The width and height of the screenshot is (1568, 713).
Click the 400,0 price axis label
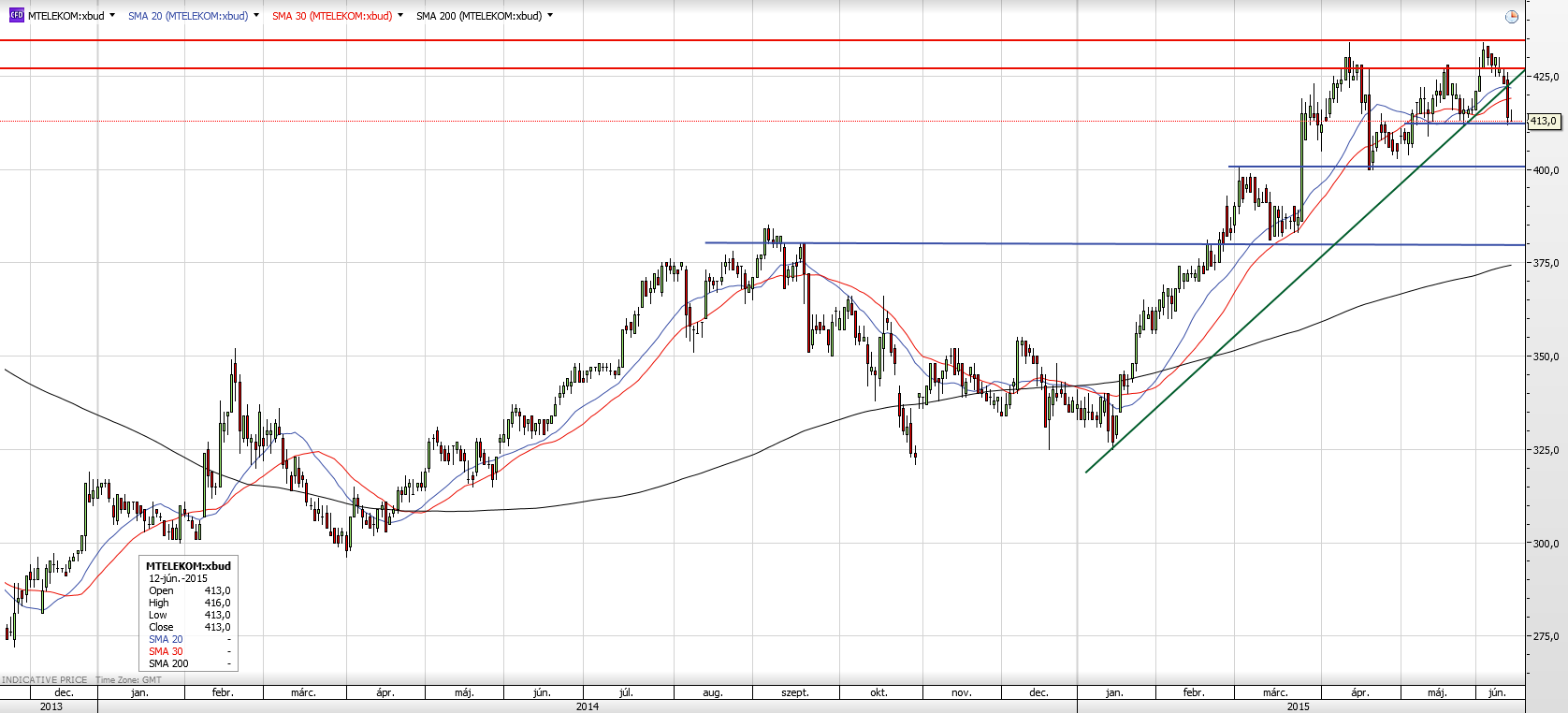click(1546, 170)
